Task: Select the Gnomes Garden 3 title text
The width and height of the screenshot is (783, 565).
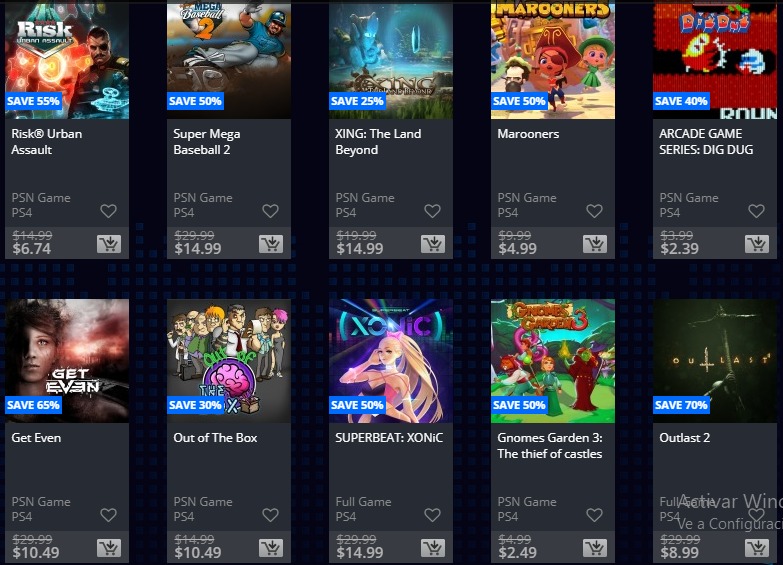Action: [x=550, y=446]
